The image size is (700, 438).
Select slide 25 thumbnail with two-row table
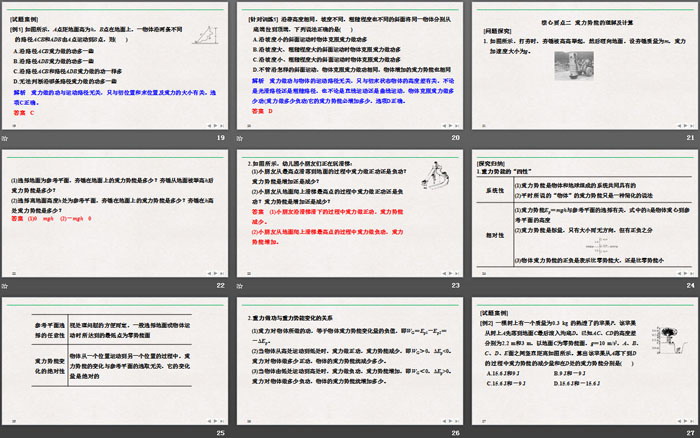(115, 361)
